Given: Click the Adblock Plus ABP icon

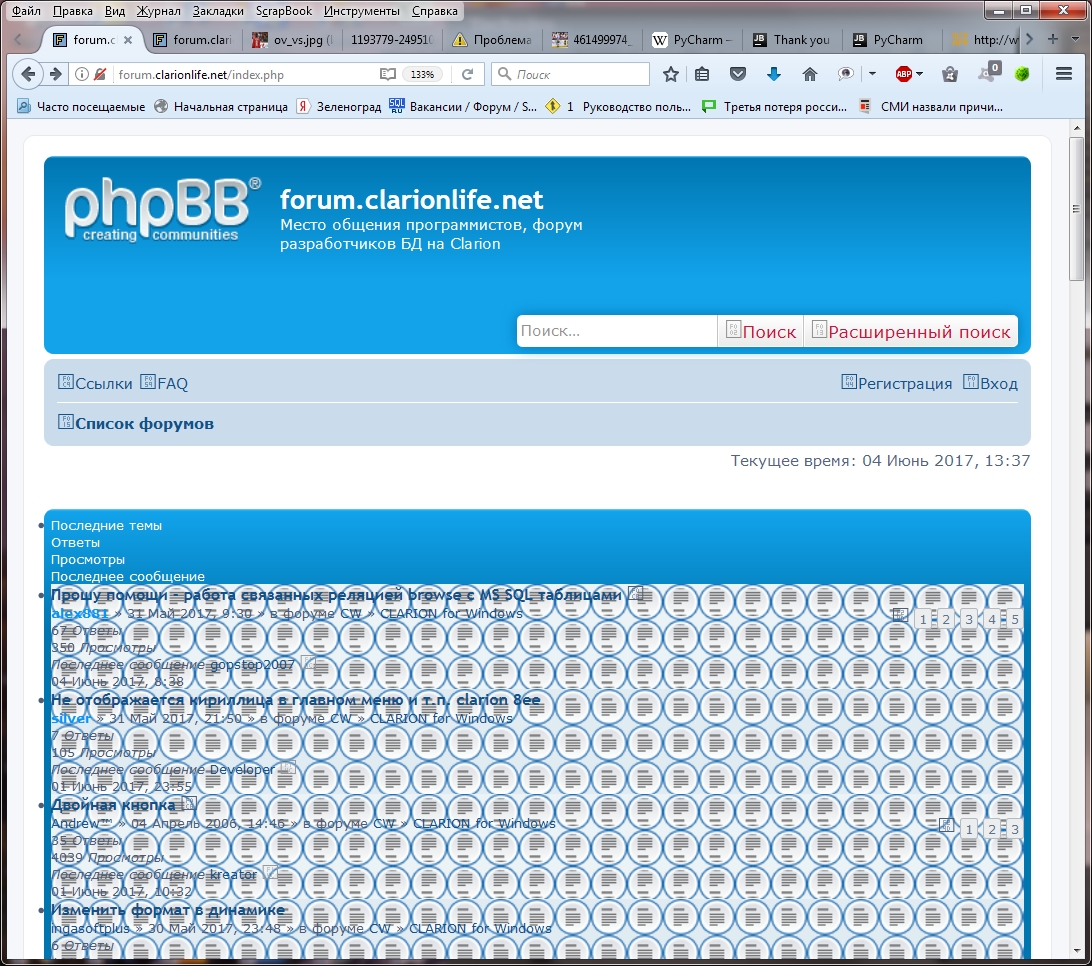Looking at the screenshot, I should tap(904, 74).
